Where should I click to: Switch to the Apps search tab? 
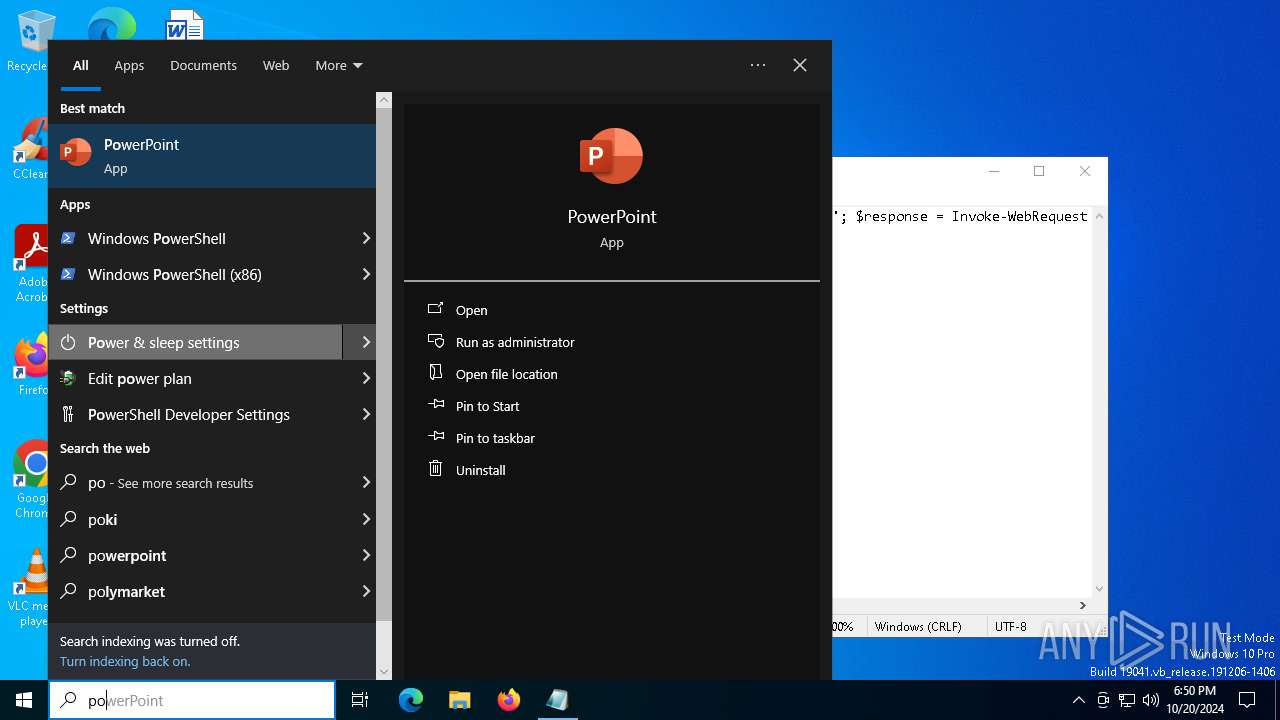pyautogui.click(x=129, y=65)
